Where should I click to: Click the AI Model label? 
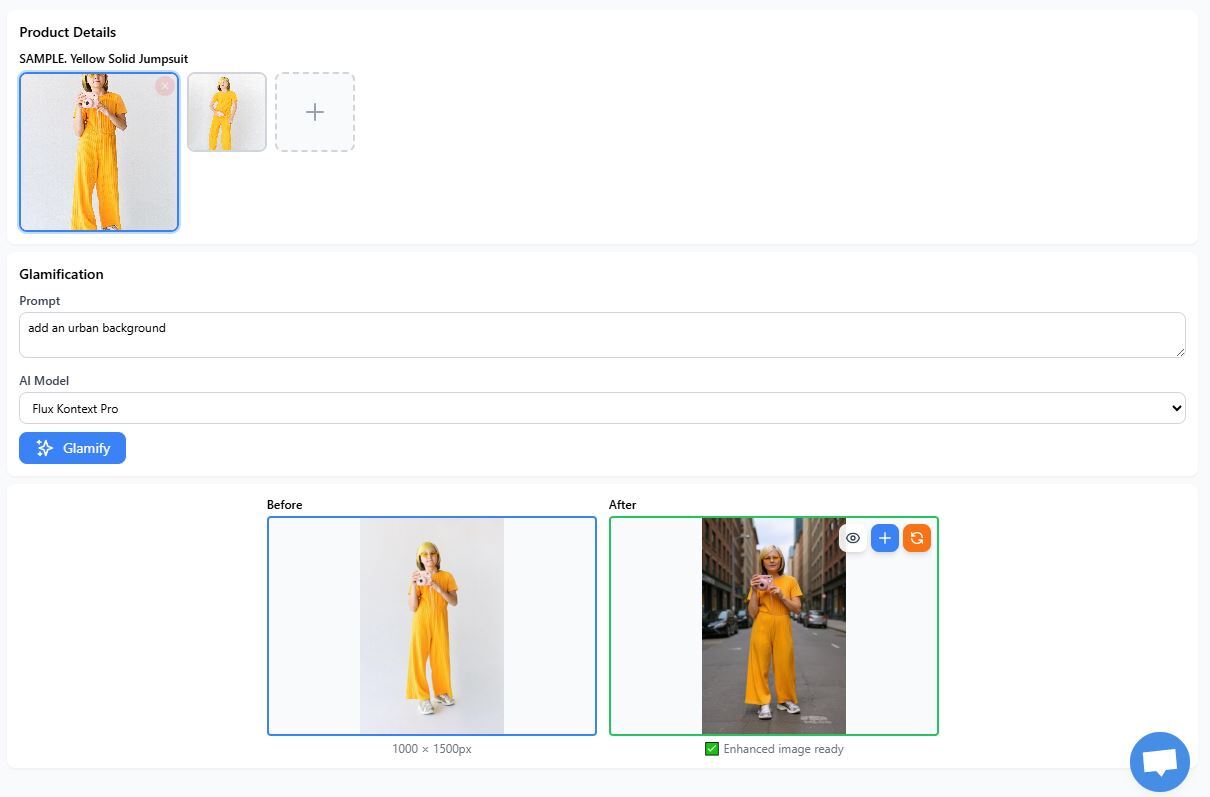[44, 381]
